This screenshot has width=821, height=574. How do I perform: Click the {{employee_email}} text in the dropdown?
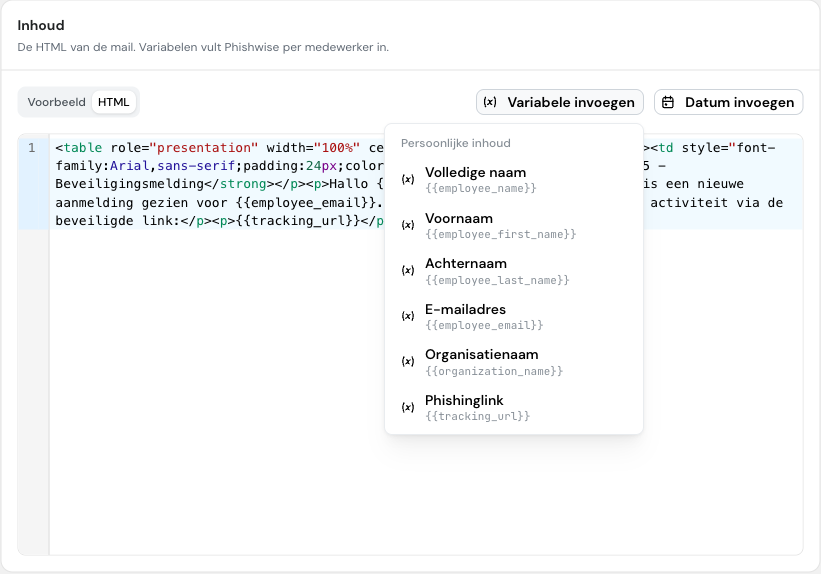click(484, 325)
